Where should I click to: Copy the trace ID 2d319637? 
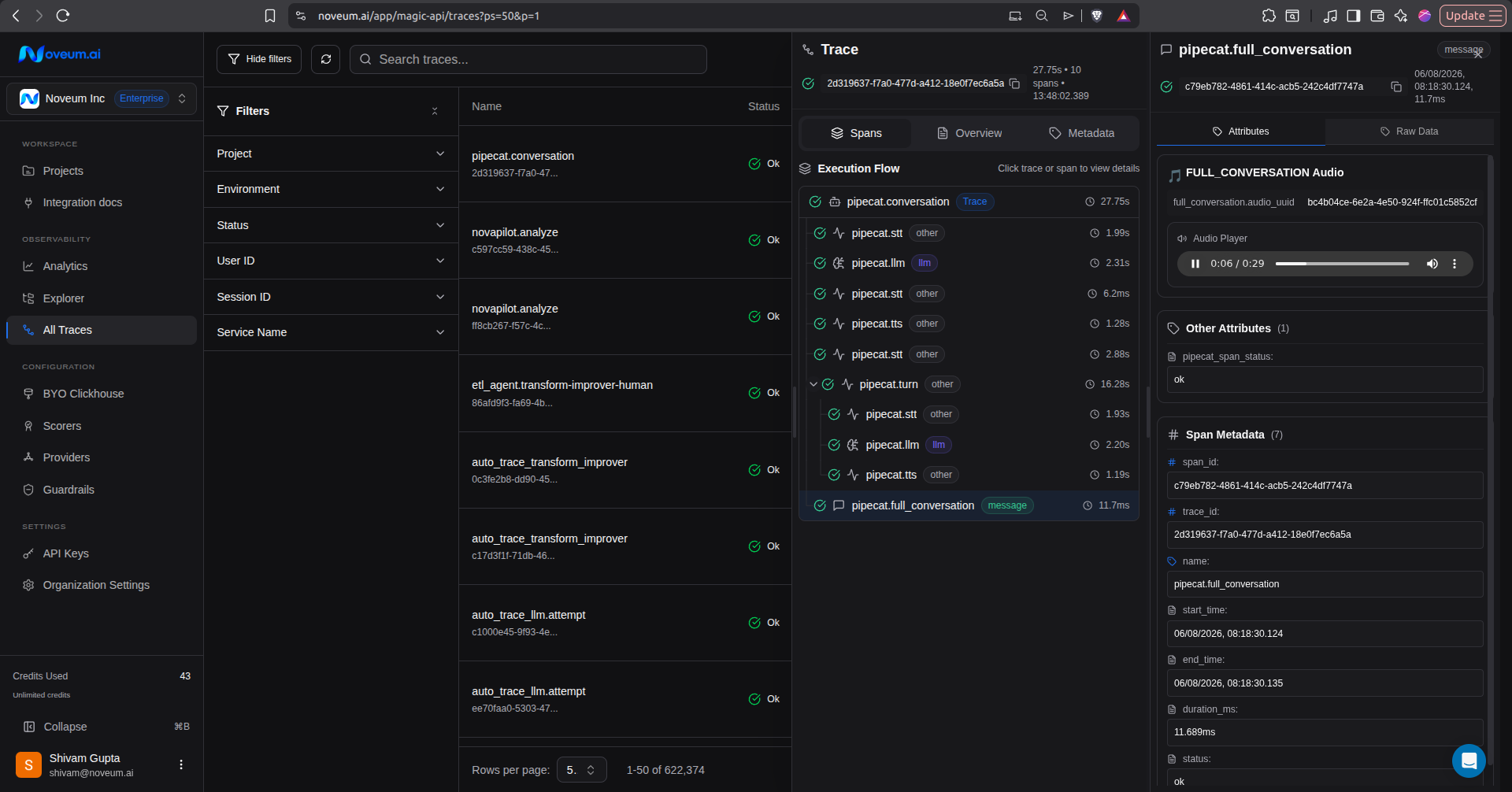(1014, 83)
